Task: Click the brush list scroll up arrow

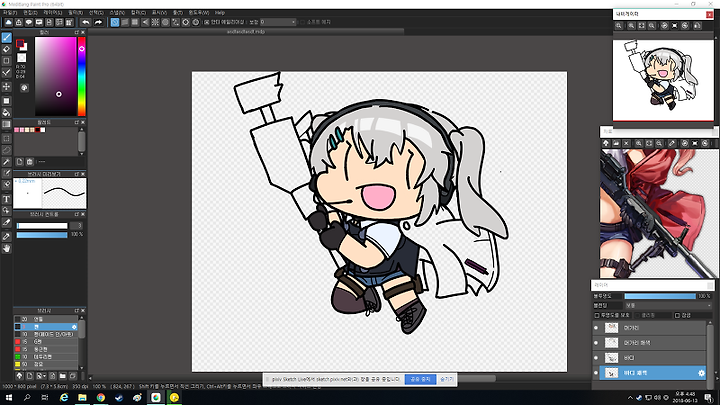Action: pyautogui.click(x=82, y=317)
